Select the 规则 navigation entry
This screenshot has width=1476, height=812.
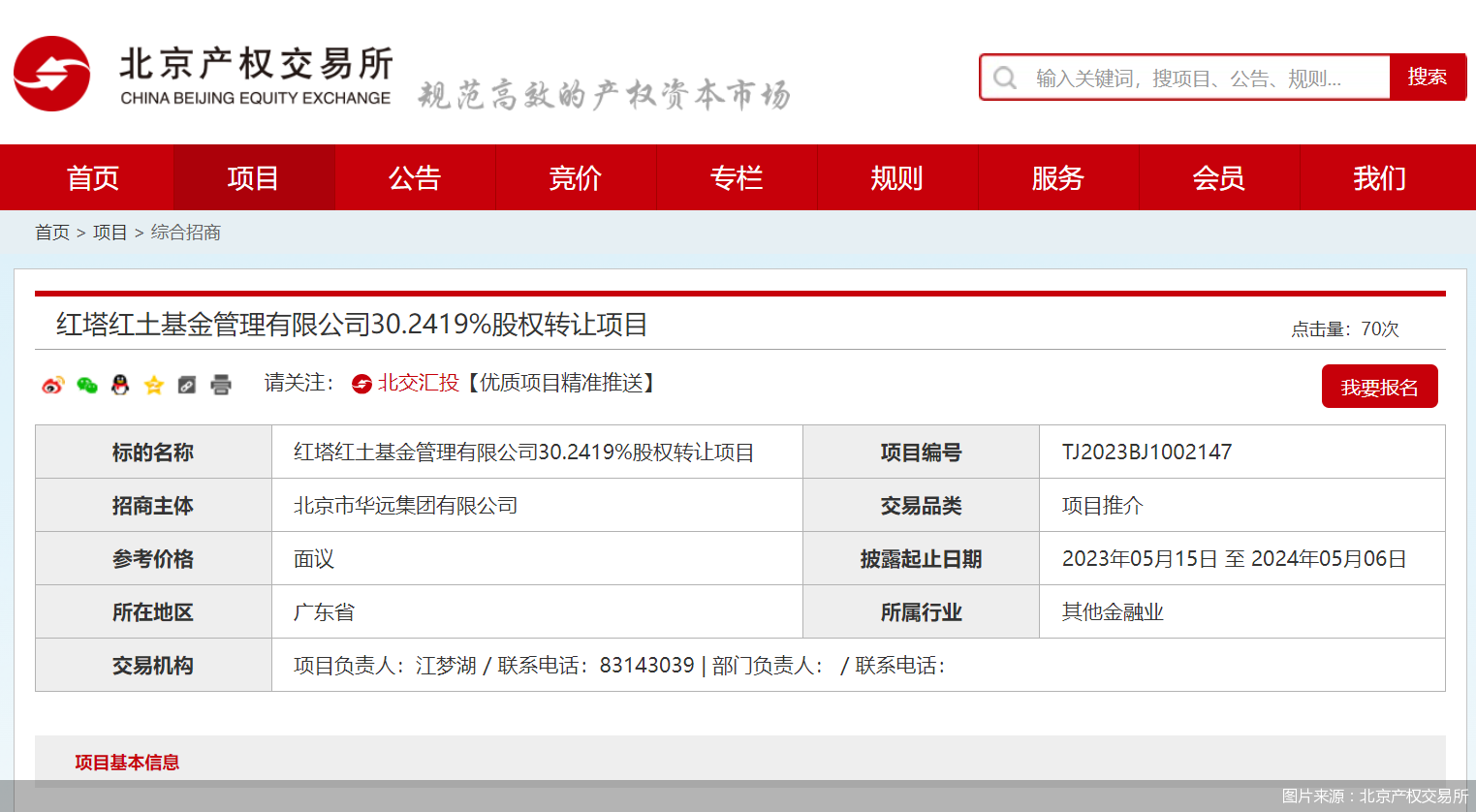coord(896,177)
